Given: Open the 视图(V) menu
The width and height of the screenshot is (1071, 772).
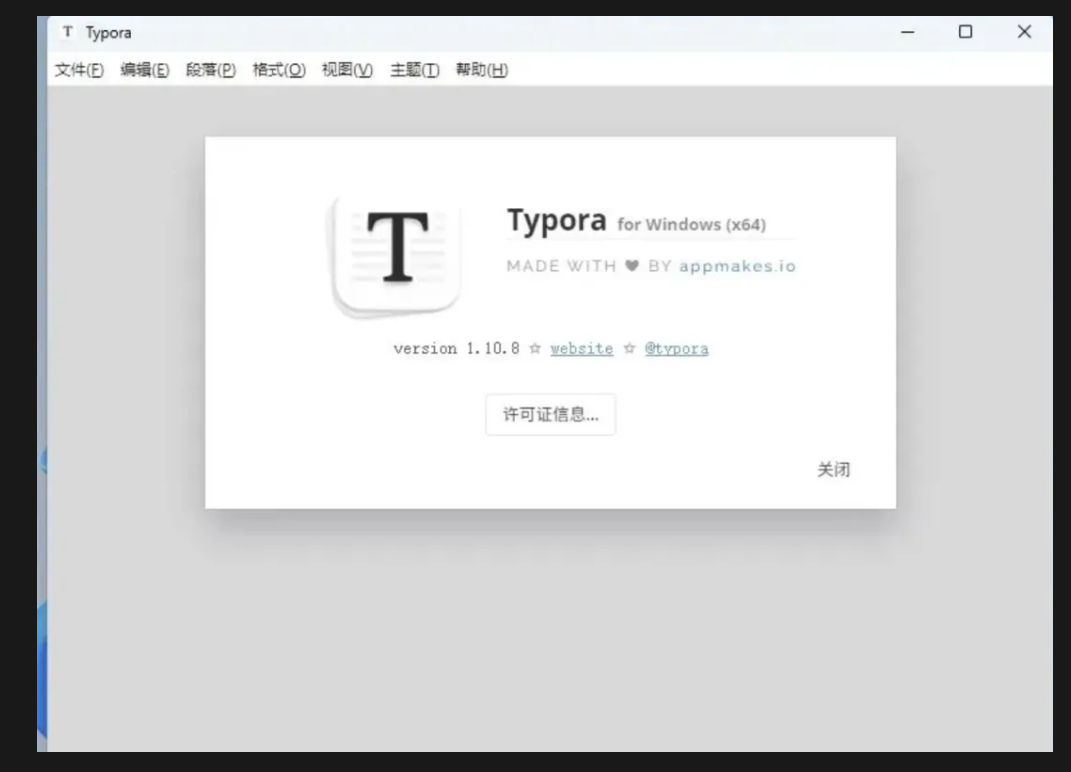Looking at the screenshot, I should (x=348, y=70).
